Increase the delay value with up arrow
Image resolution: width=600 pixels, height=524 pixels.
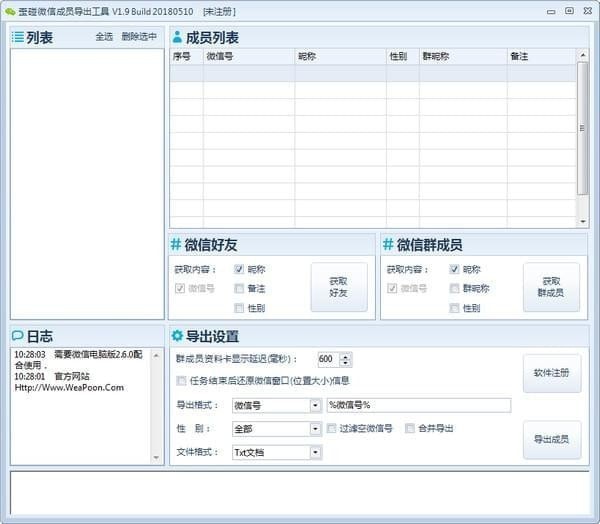pos(346,355)
